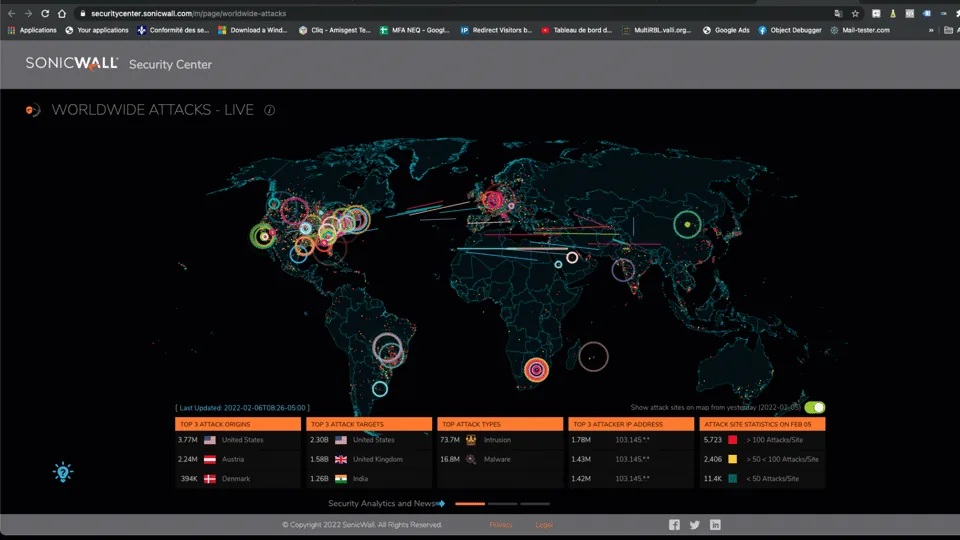960x540 pixels.
Task: Click the Austria flag in attack origins
Action: click(210, 459)
